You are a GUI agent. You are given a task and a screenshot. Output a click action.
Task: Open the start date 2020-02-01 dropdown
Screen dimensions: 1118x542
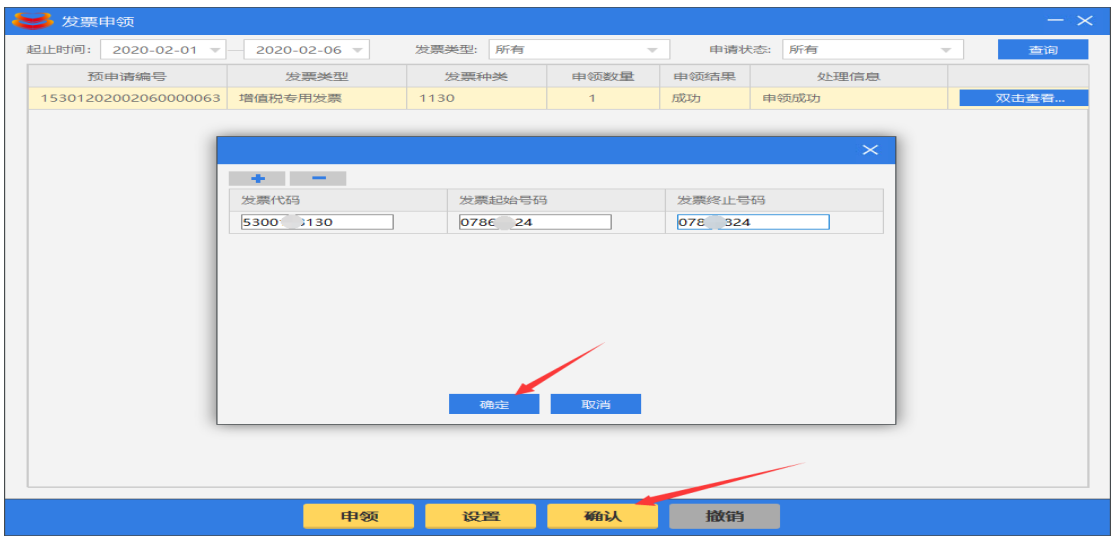tap(215, 50)
